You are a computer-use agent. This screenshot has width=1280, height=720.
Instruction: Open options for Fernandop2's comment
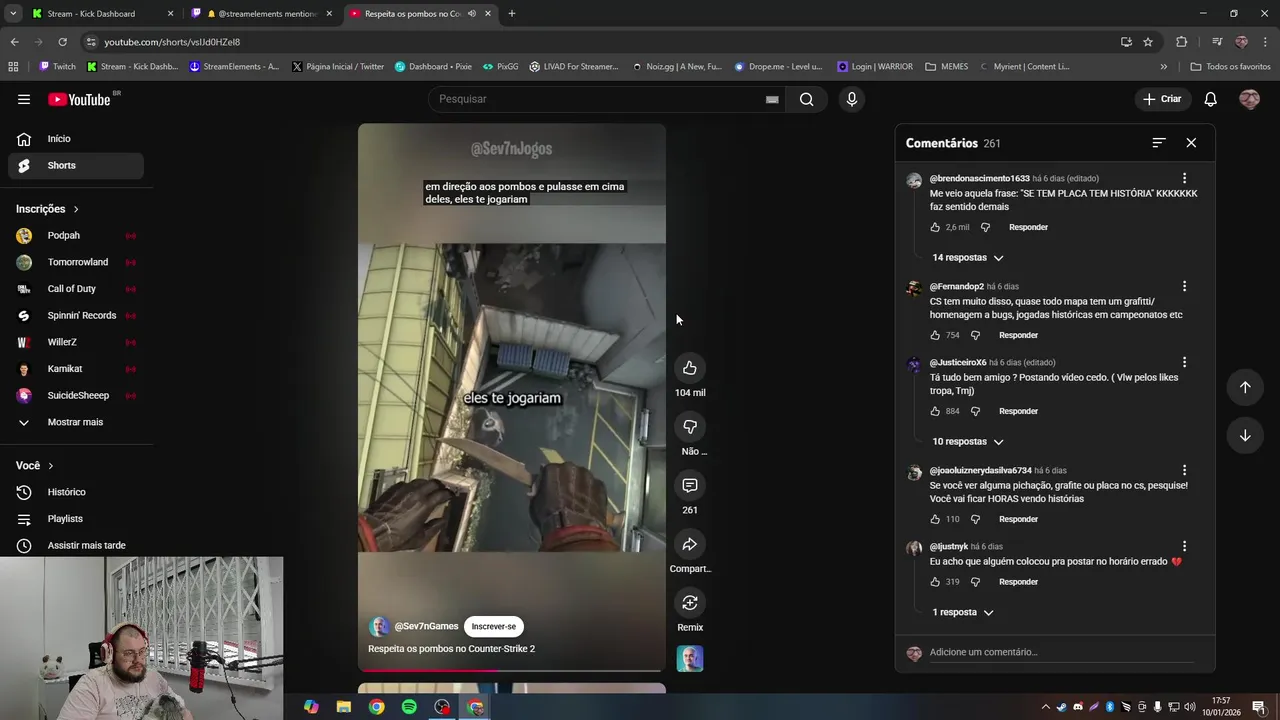[1184, 286]
